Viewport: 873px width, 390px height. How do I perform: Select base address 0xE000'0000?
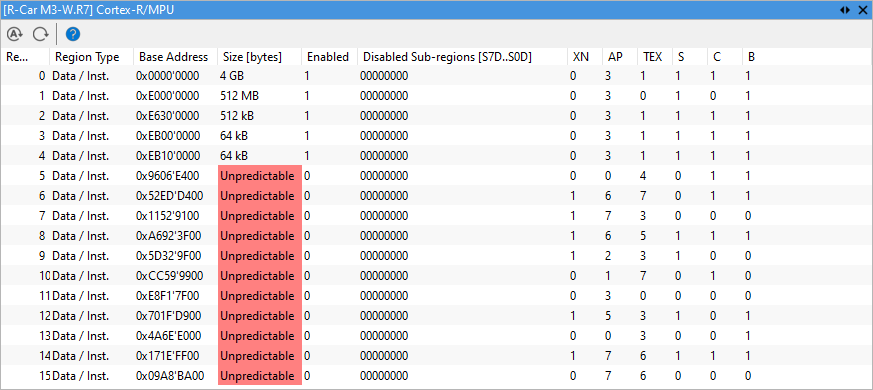(168, 96)
